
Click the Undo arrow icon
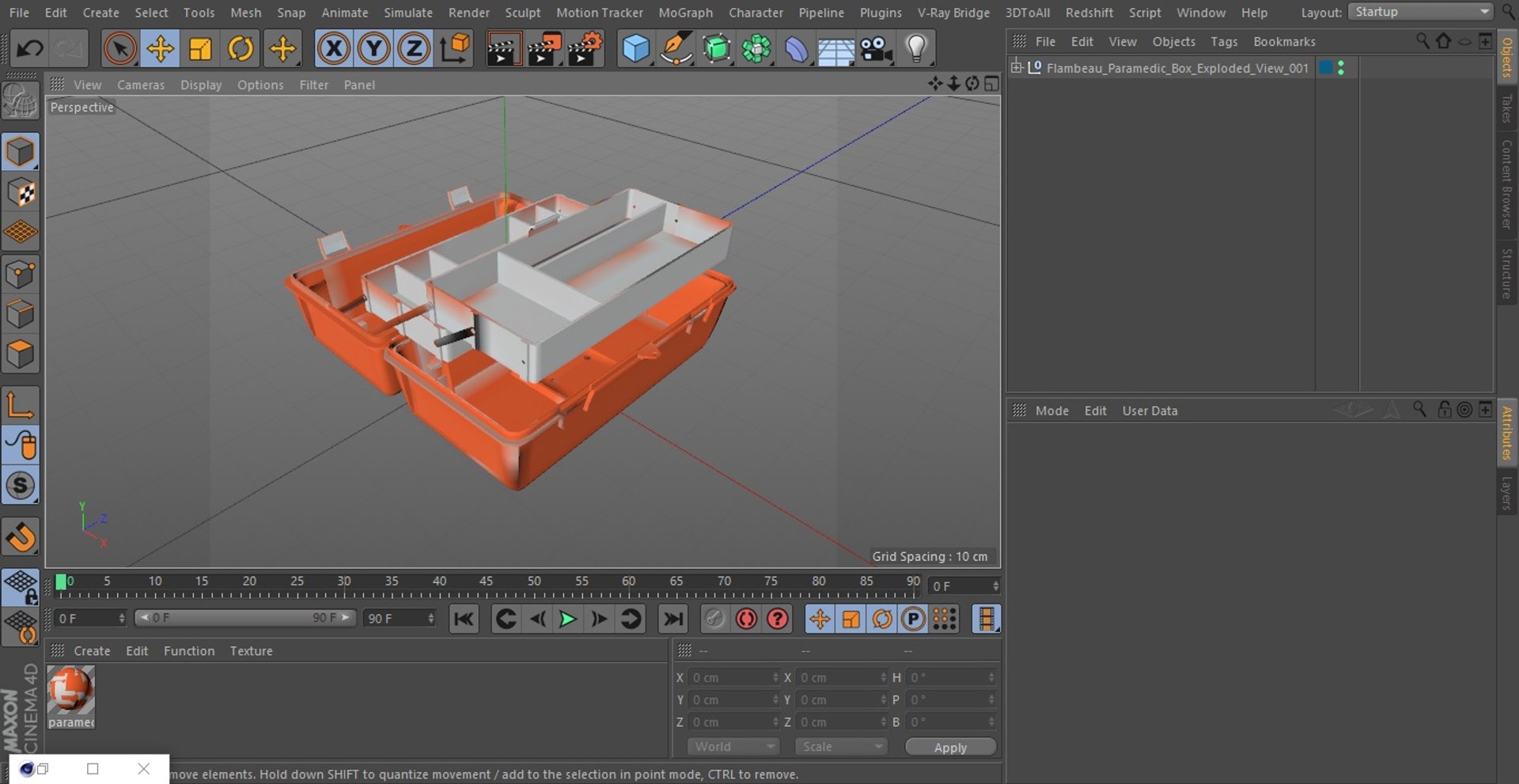point(29,49)
